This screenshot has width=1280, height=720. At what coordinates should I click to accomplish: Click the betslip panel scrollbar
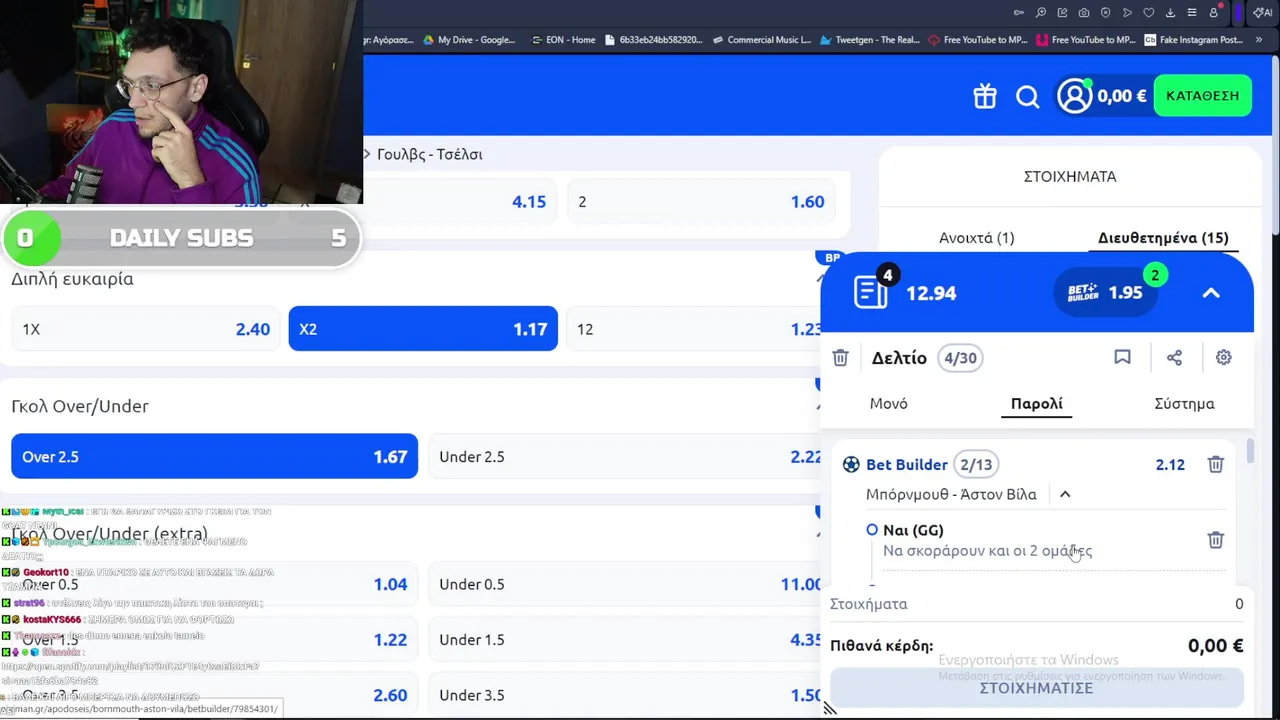click(x=1249, y=450)
